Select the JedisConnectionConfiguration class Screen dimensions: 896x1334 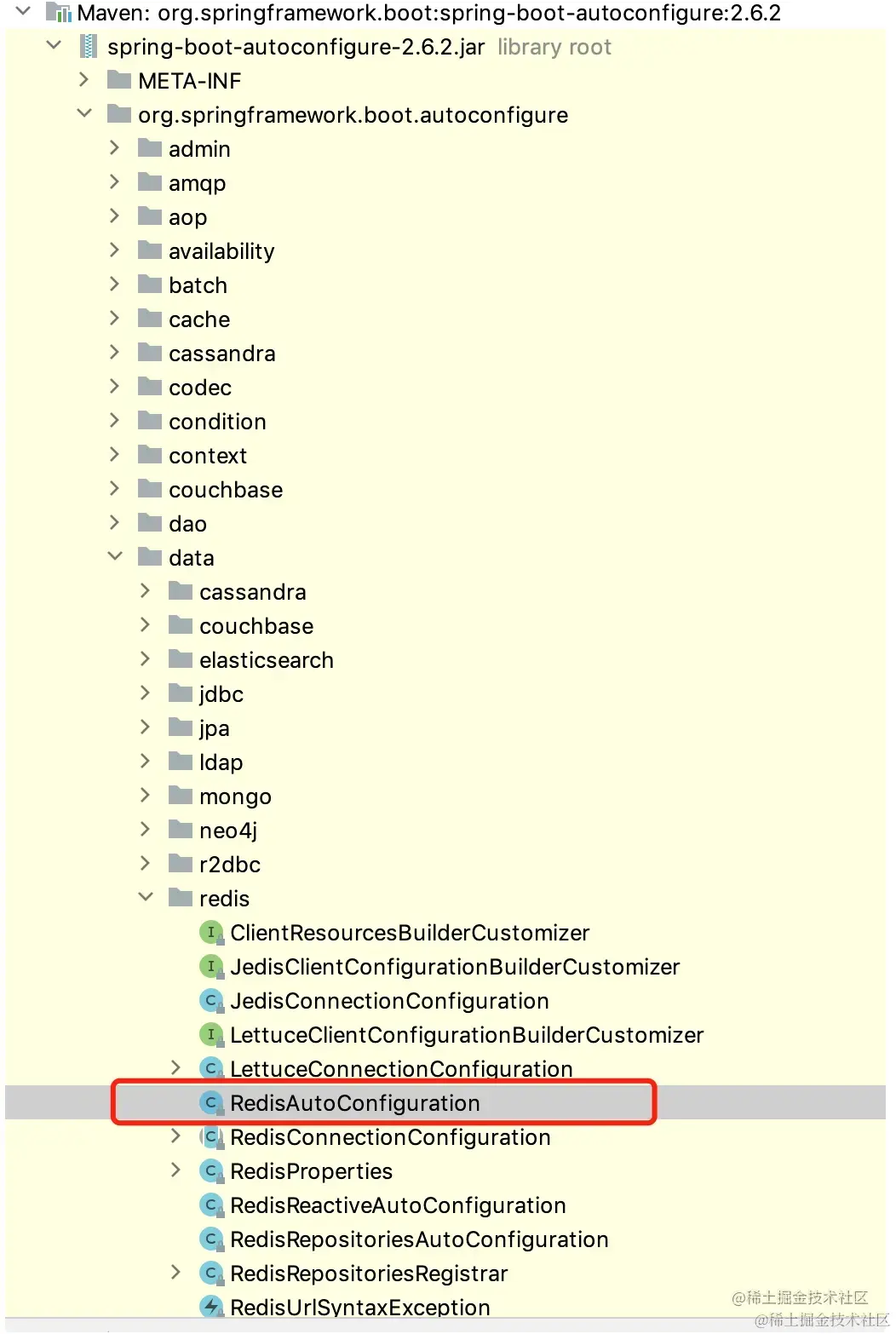[388, 1001]
